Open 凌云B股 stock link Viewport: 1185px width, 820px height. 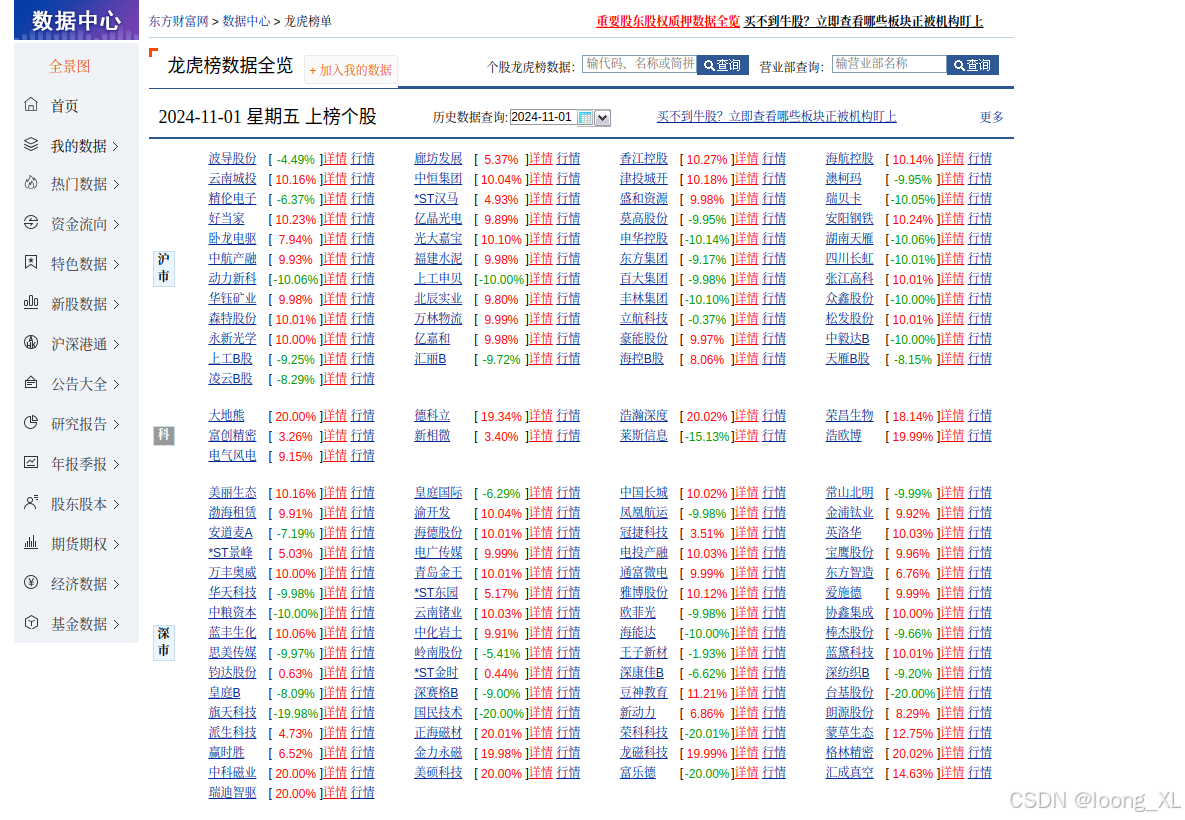click(x=231, y=379)
